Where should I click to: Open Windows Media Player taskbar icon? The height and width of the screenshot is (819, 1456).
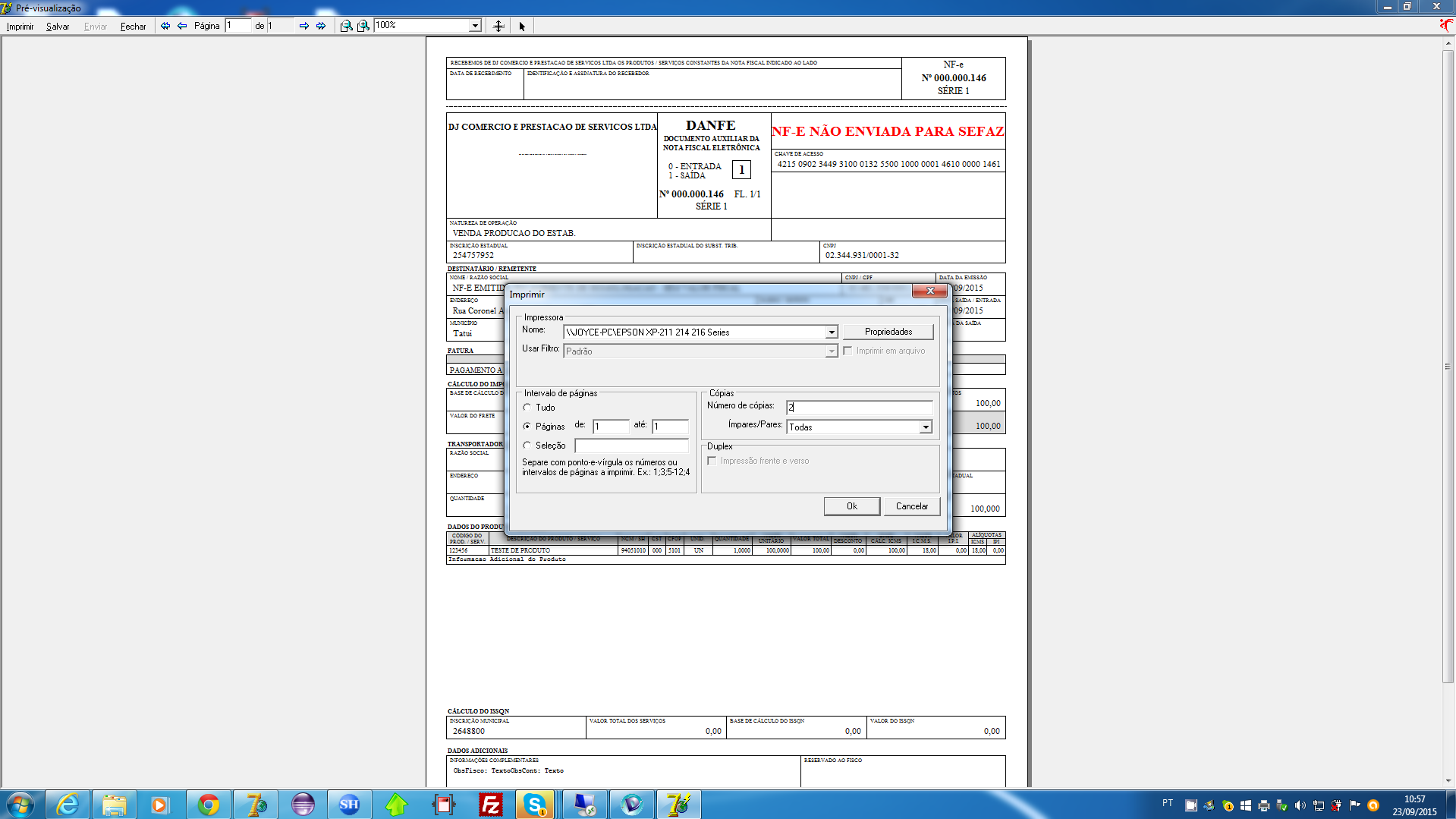[159, 805]
